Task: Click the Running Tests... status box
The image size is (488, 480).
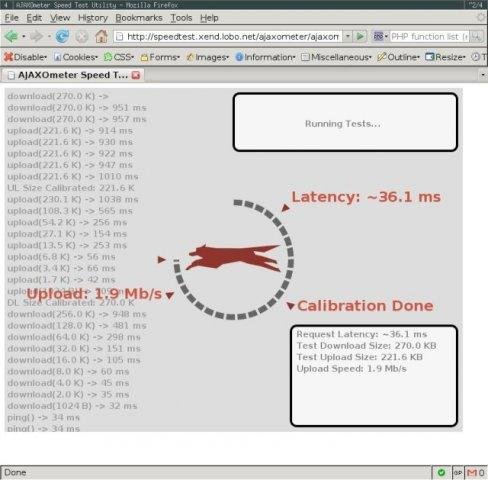Action: point(345,122)
